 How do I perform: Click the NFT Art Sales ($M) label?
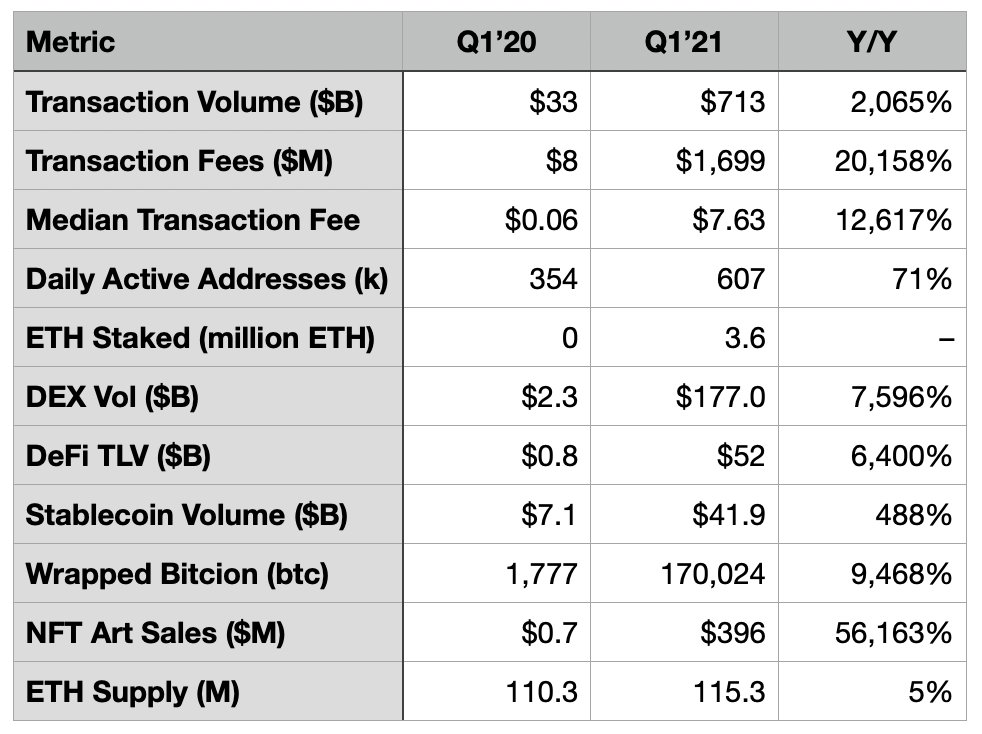[x=156, y=633]
